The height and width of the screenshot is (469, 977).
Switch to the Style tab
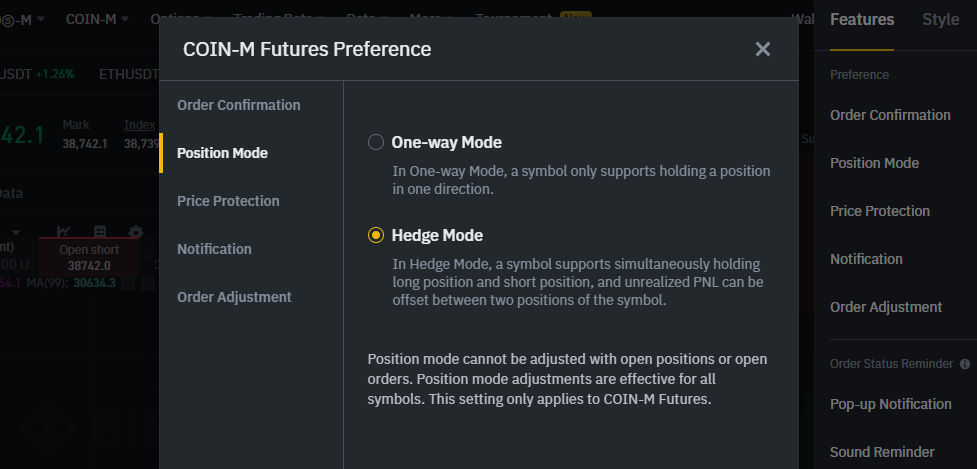(x=940, y=19)
